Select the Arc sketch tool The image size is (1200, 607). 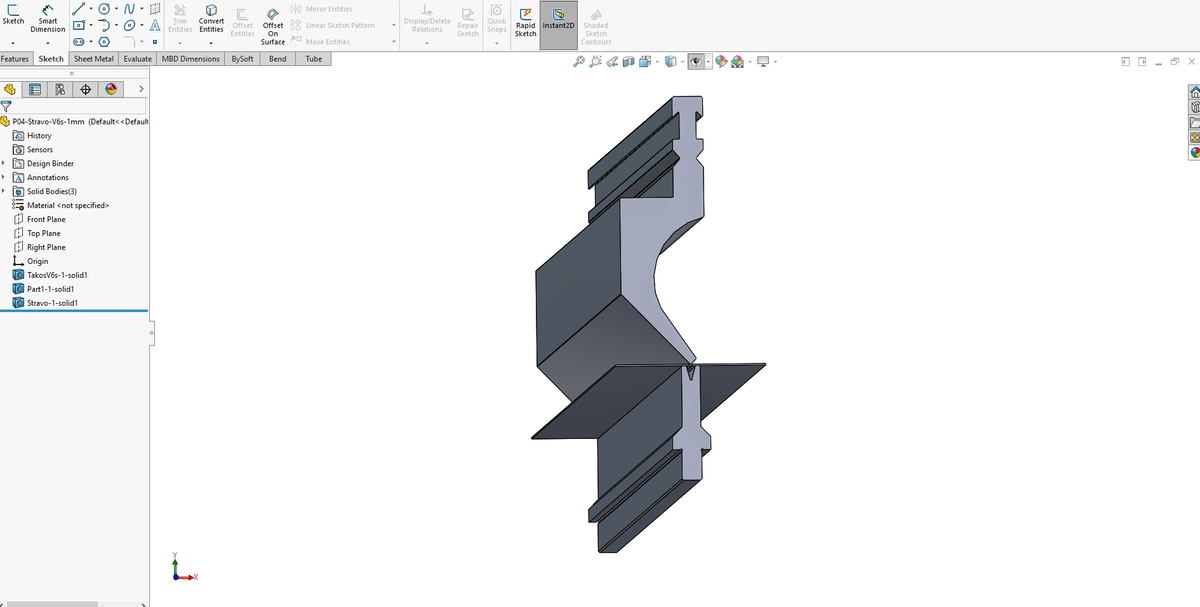105,25
